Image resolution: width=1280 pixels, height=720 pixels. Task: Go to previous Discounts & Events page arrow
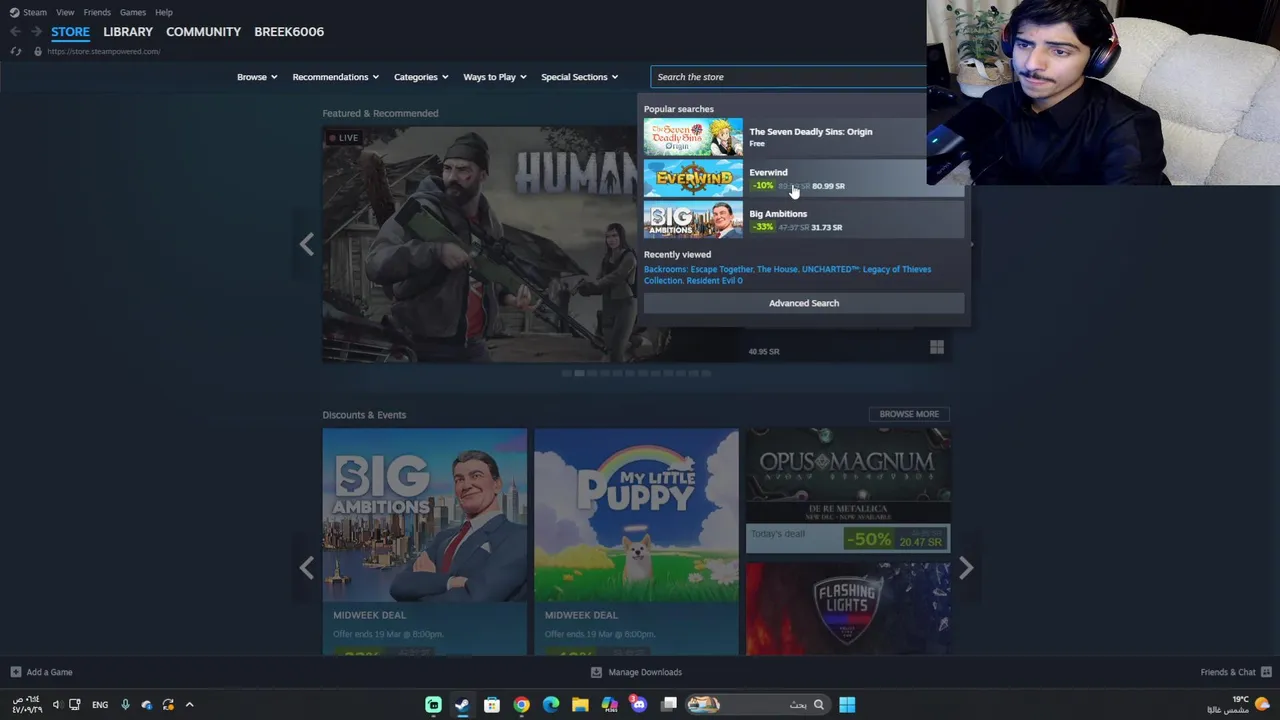pyautogui.click(x=307, y=568)
